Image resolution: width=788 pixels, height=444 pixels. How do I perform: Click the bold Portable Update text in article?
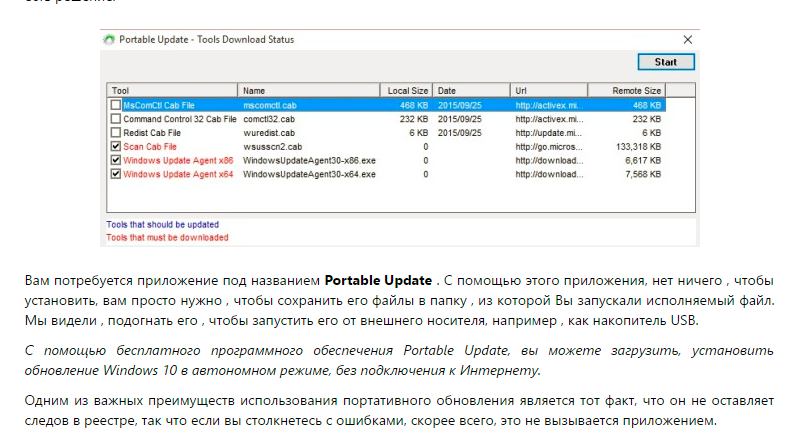coord(378,280)
